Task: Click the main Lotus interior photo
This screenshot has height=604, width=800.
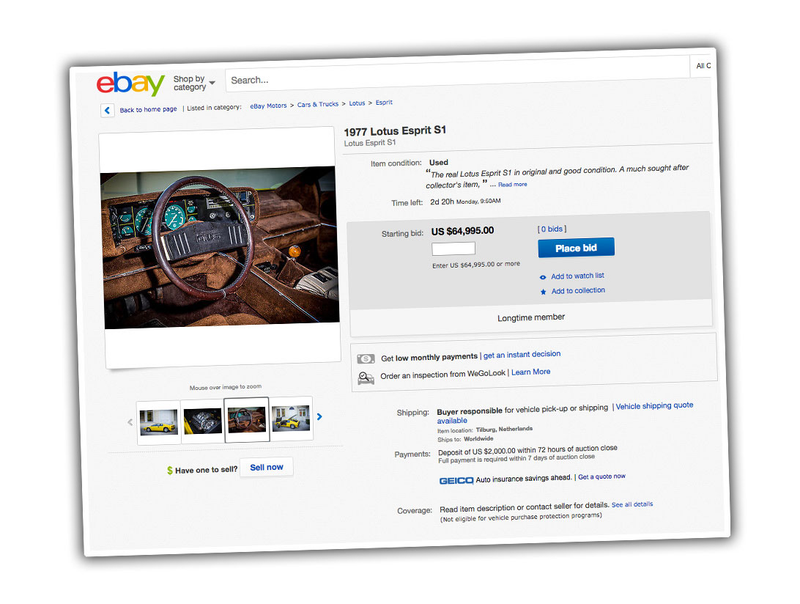Action: click(221, 247)
